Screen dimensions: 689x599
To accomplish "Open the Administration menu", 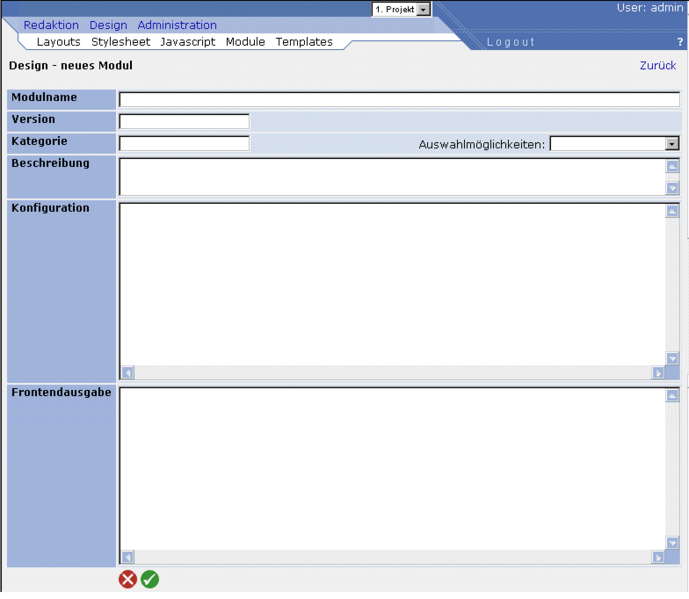I will tap(177, 25).
